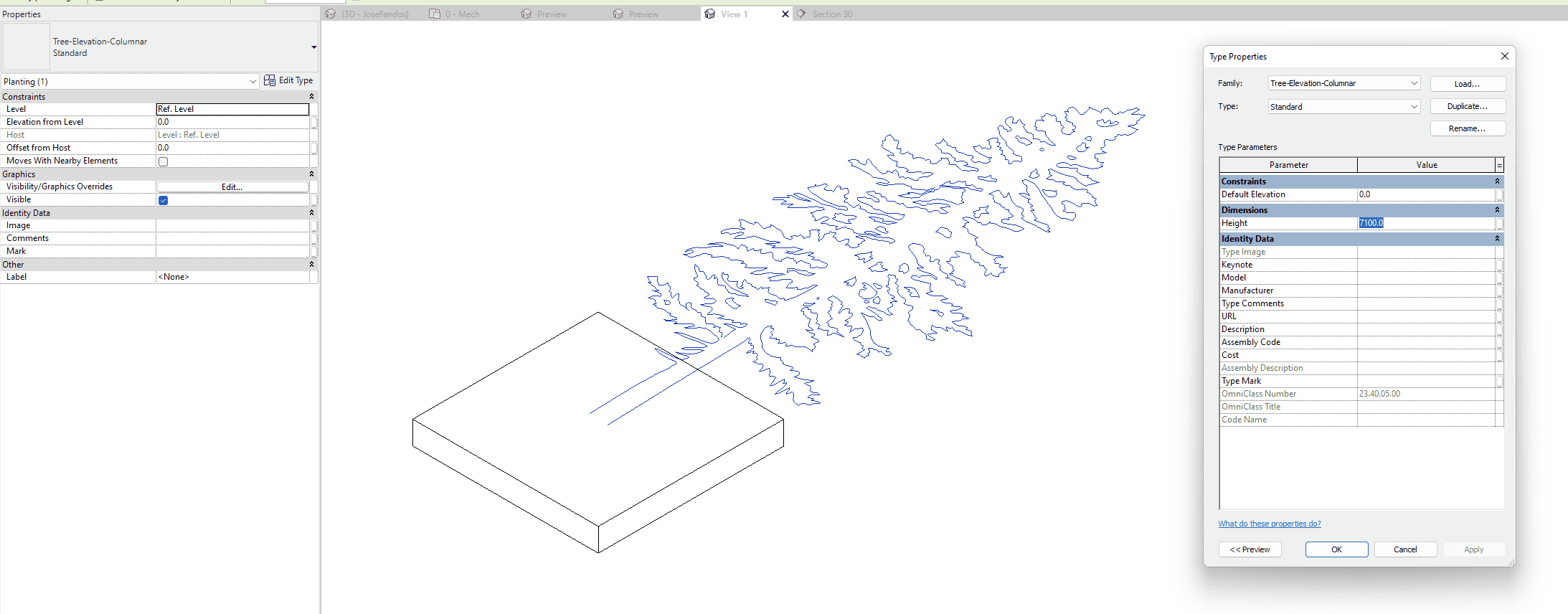Toggle Moves With Nearby Elements checkbox

[163, 161]
